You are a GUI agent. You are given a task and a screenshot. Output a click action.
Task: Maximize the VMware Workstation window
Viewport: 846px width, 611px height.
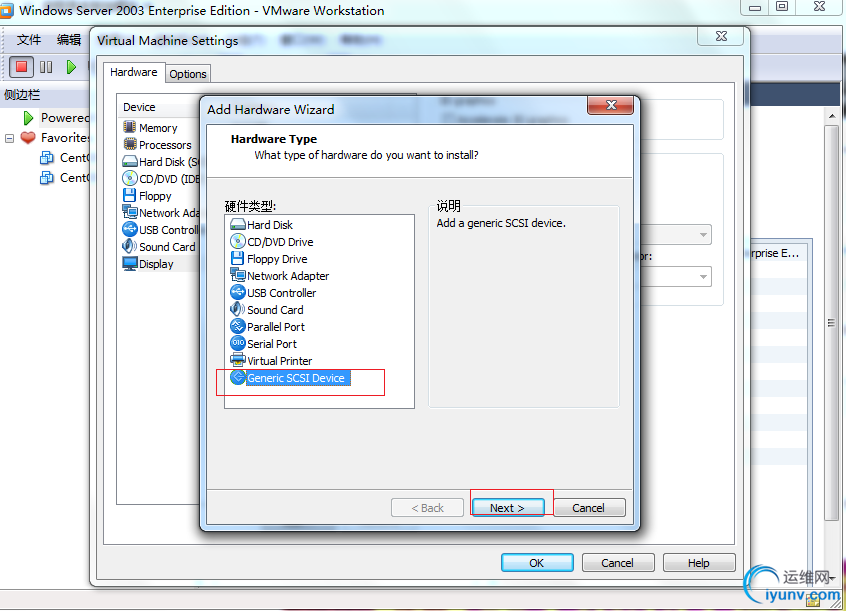pyautogui.click(x=782, y=6)
